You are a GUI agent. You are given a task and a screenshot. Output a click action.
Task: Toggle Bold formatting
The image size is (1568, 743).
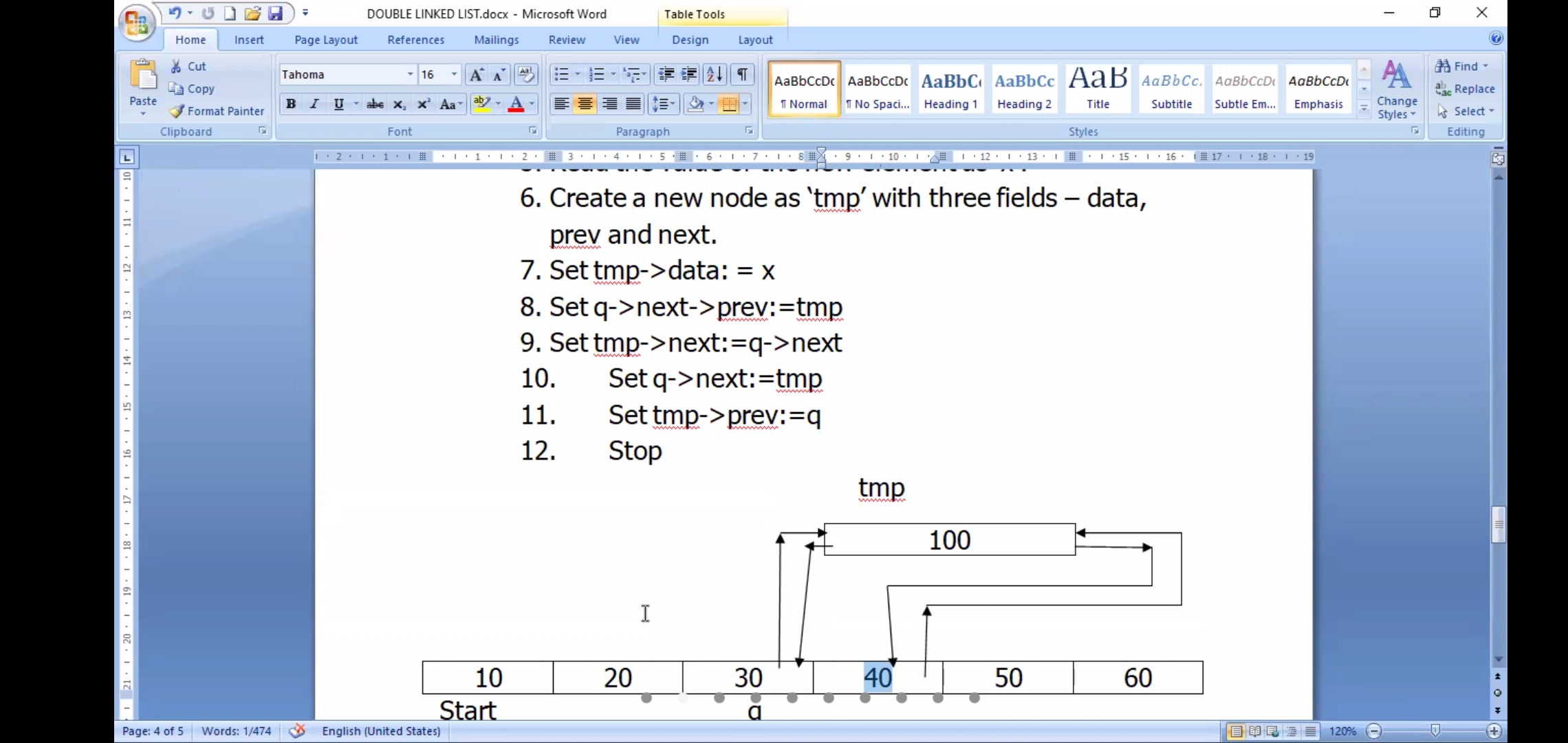point(291,104)
